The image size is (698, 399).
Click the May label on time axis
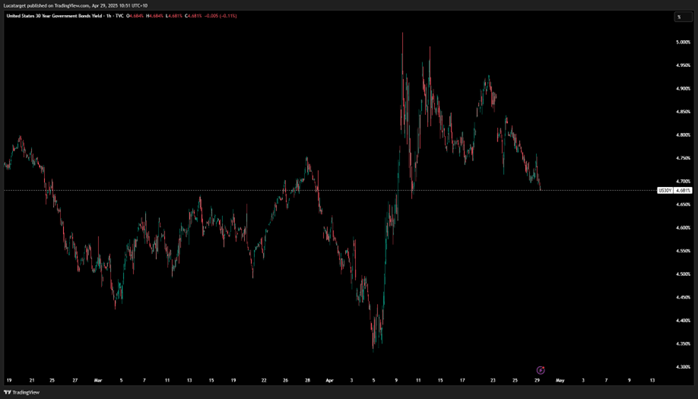tap(560, 380)
